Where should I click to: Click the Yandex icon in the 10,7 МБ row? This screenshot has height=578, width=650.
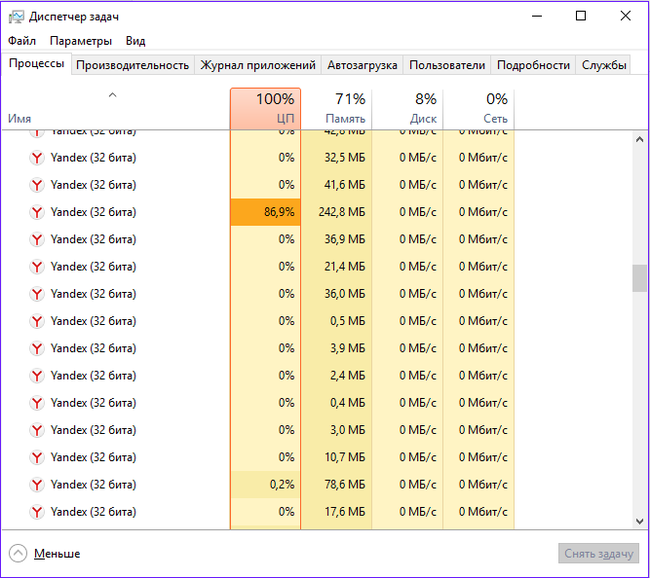(x=37, y=457)
